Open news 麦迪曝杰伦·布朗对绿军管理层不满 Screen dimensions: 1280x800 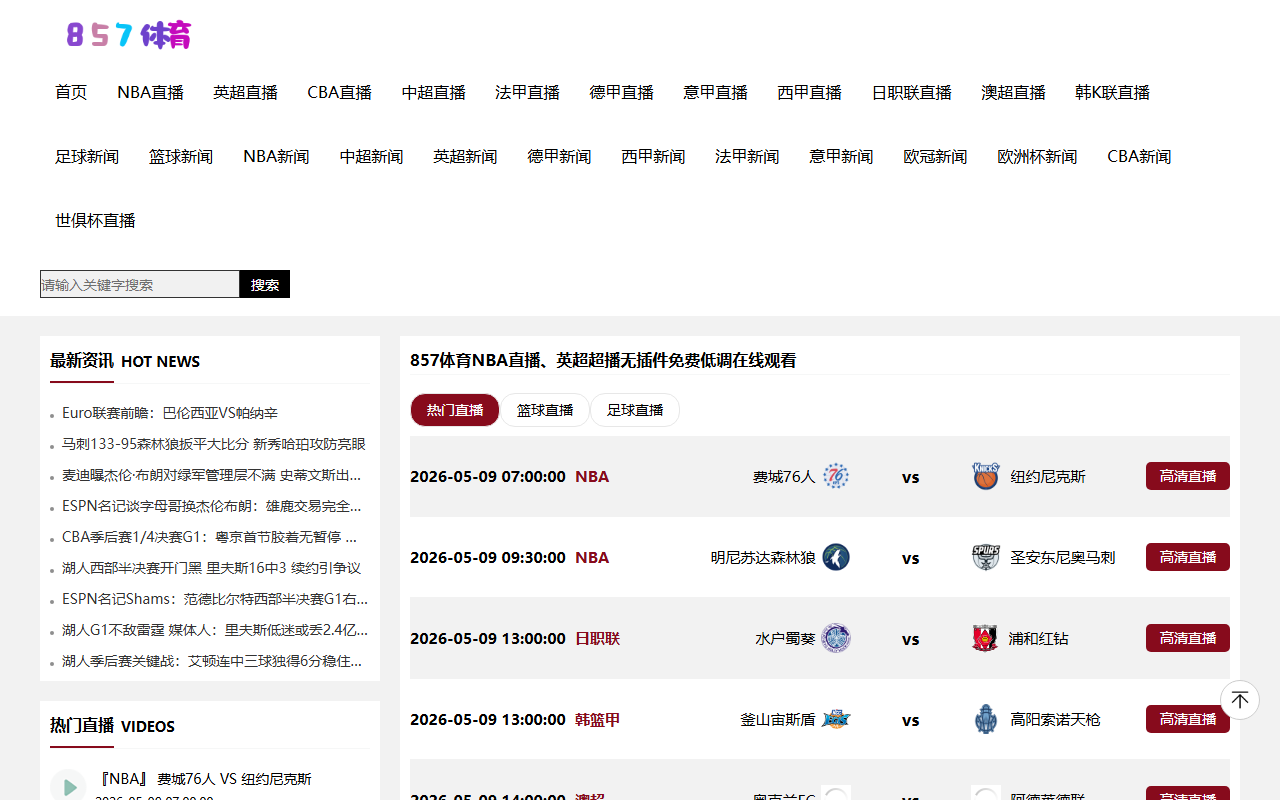click(x=212, y=475)
